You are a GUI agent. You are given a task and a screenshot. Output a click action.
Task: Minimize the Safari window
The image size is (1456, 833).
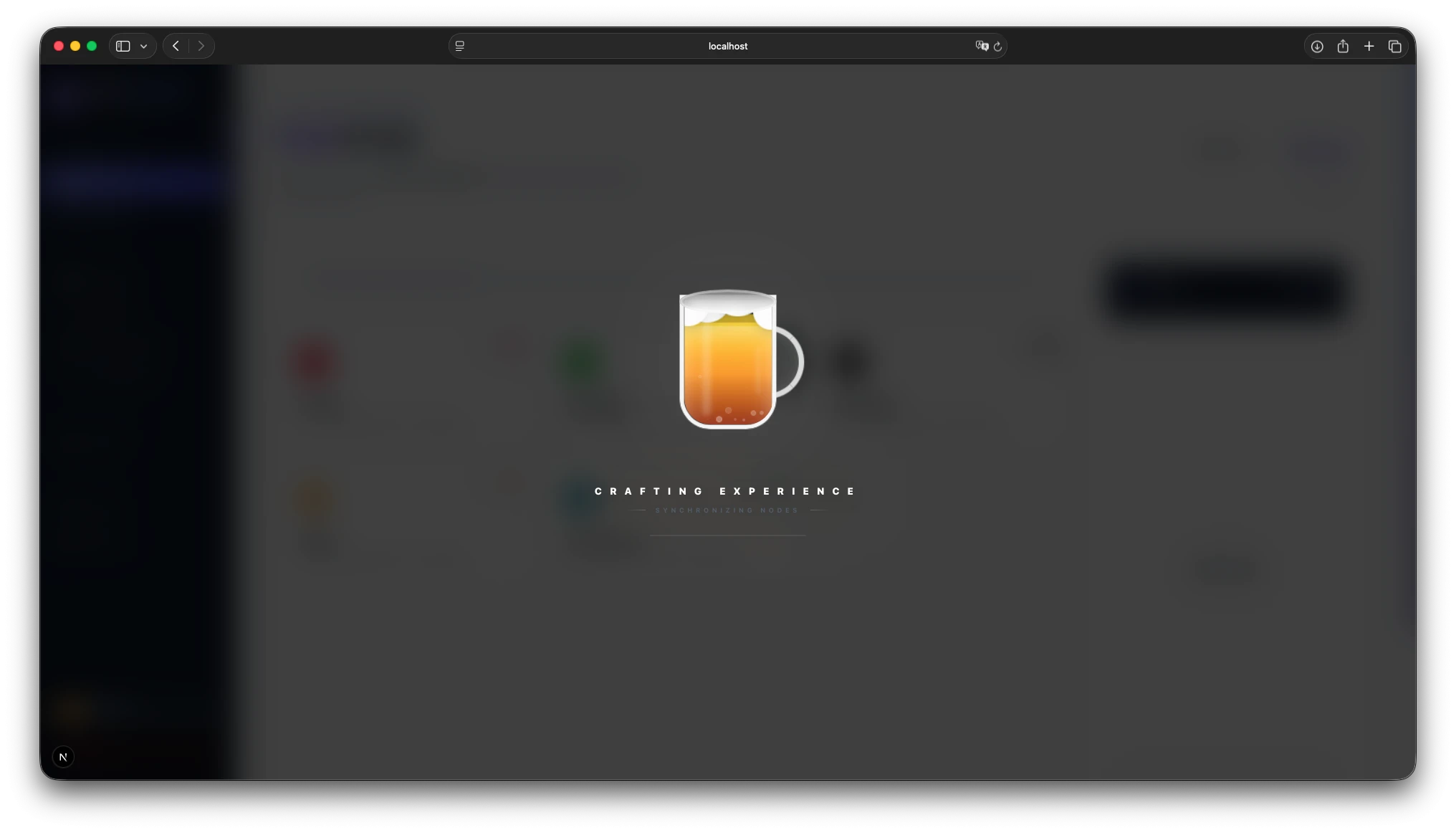[x=75, y=46]
